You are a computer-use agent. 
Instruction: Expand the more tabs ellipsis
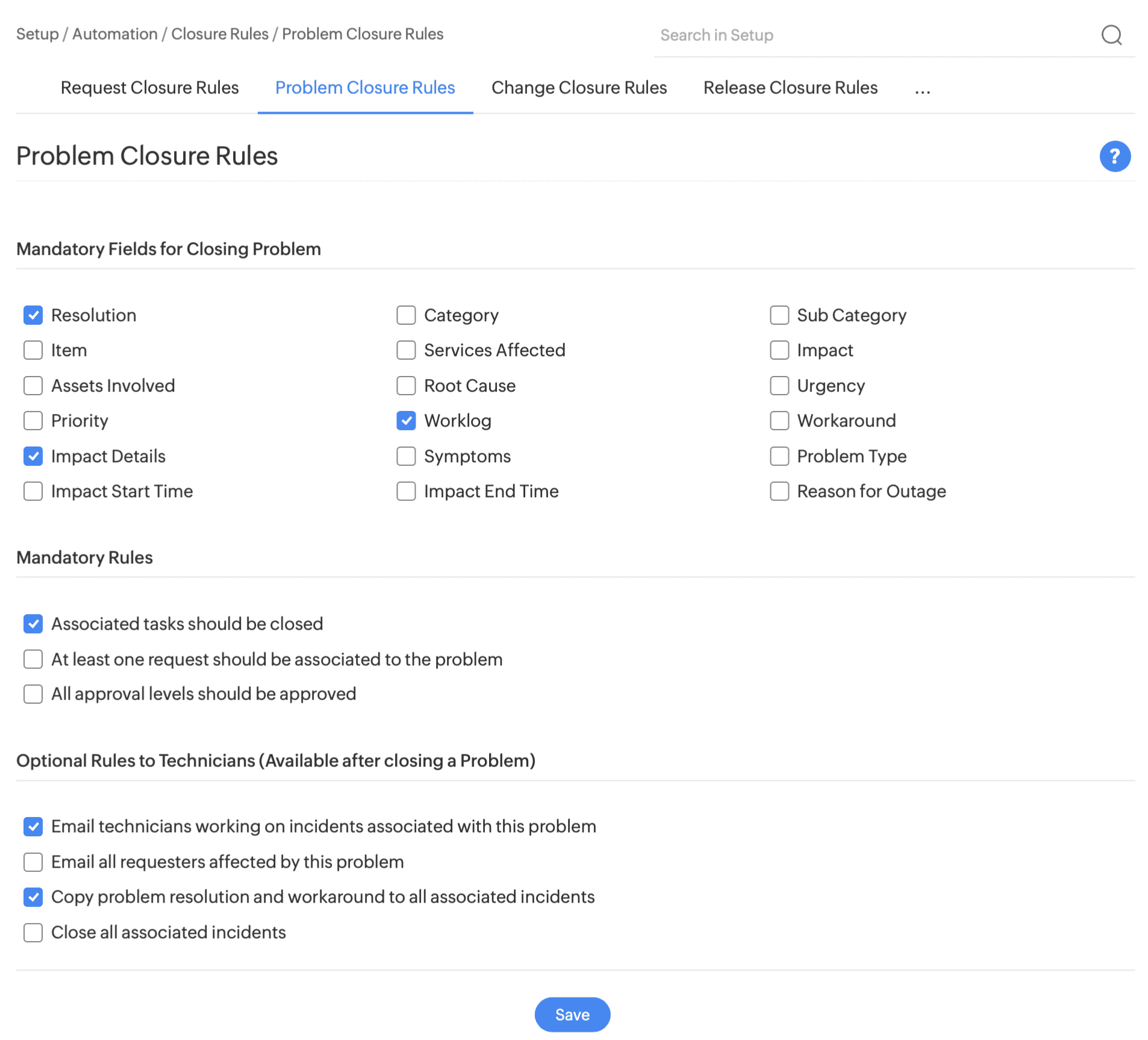point(922,89)
